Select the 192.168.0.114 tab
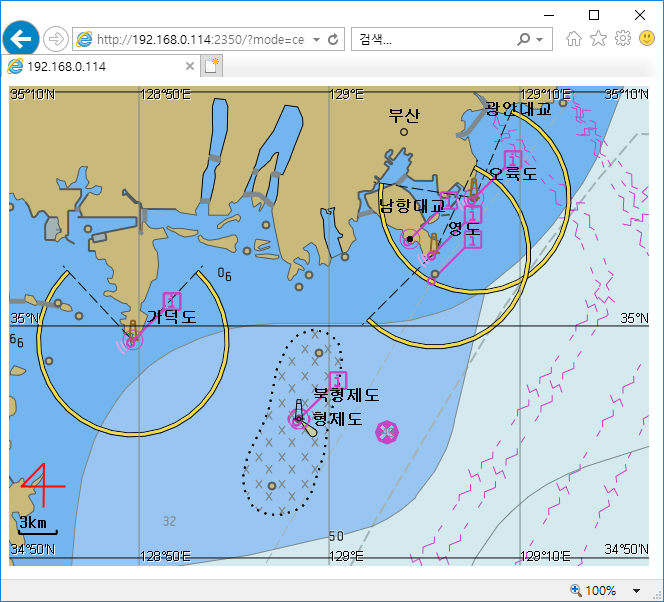664x602 pixels. [98, 66]
